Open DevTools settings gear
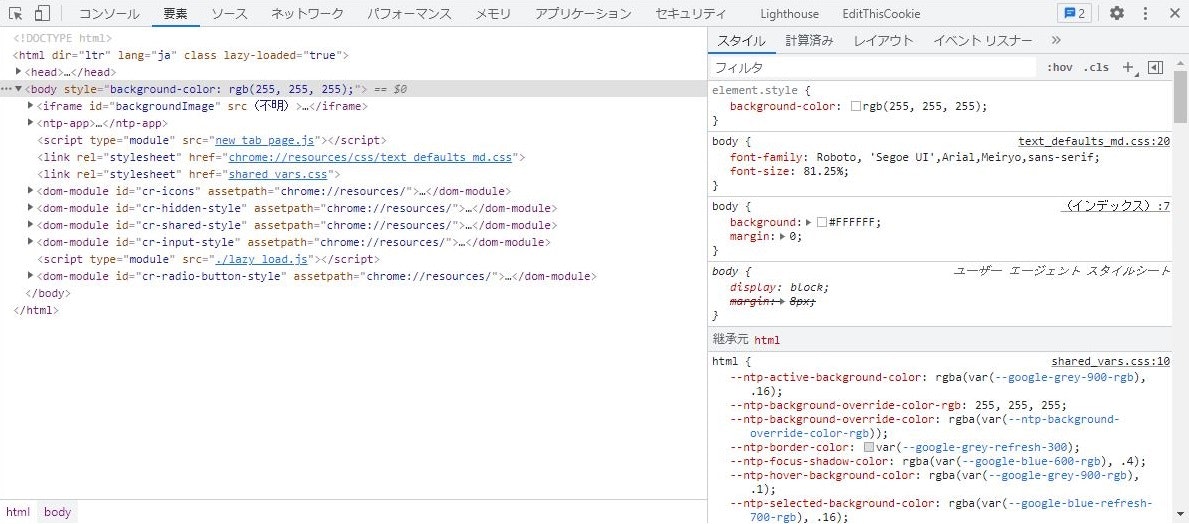Image resolution: width=1189 pixels, height=524 pixels. (x=1117, y=14)
